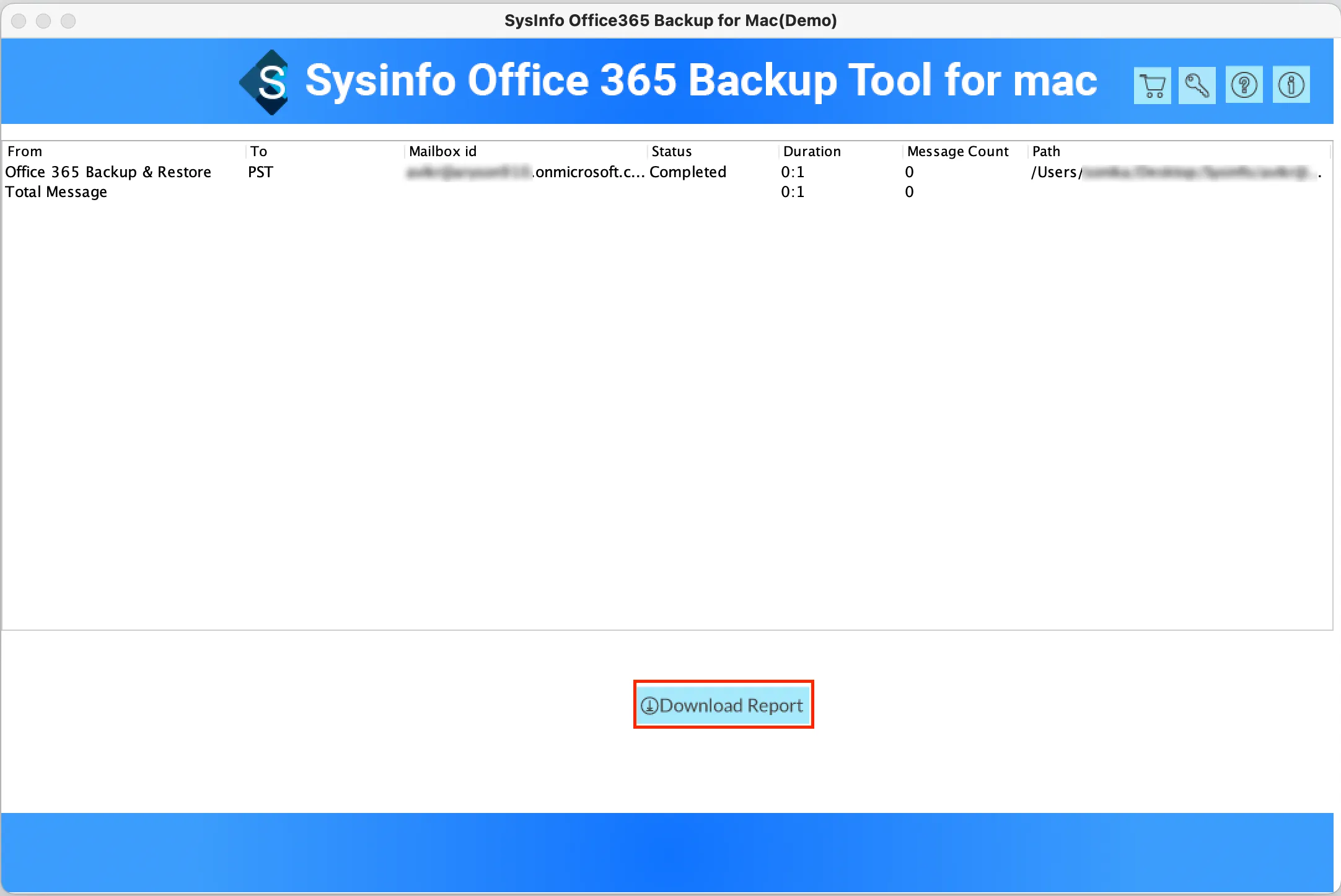Select the Total Message row
The width and height of the screenshot is (1341, 896).
coord(56,192)
